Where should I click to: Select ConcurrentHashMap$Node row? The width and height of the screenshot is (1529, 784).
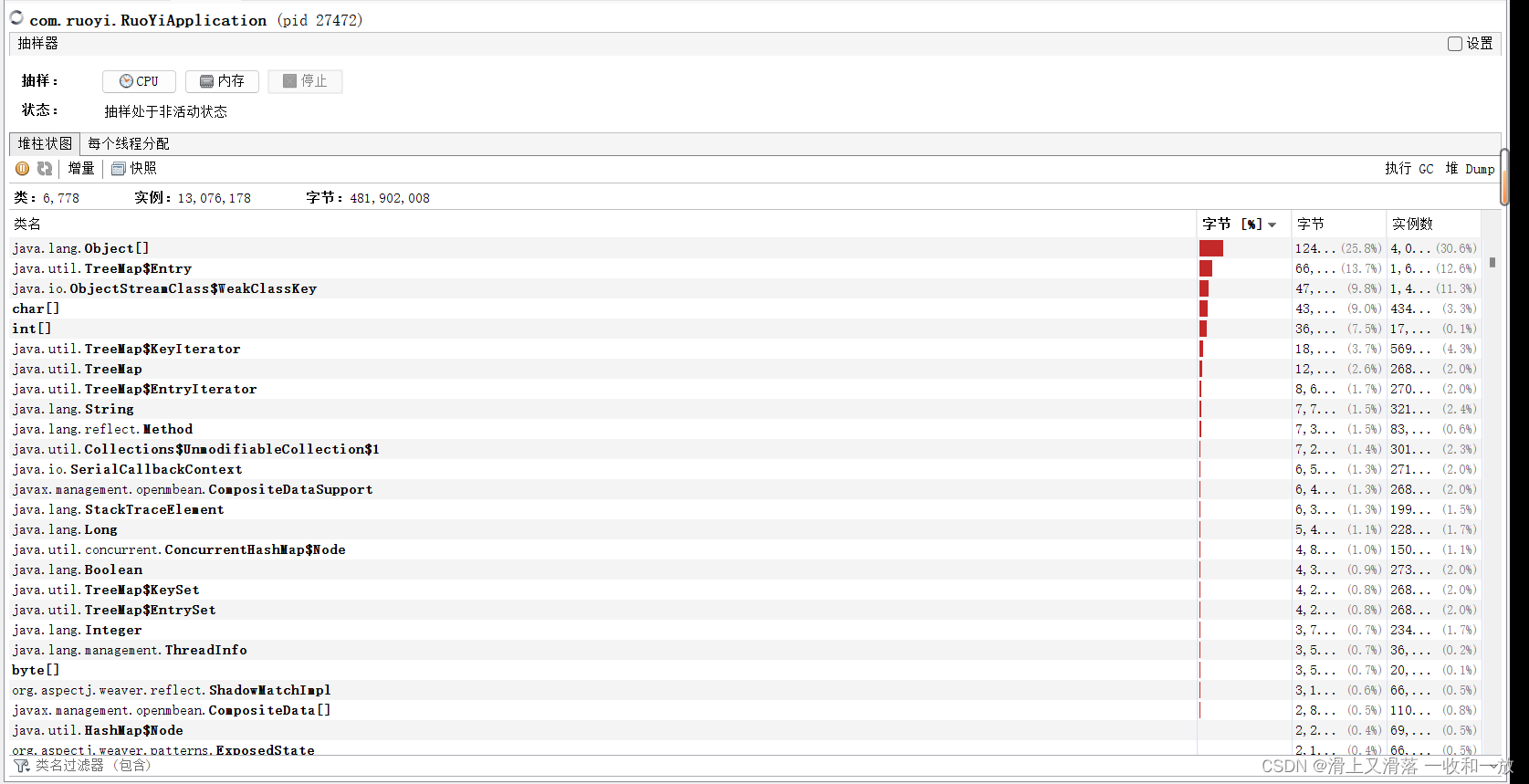click(x=745, y=549)
